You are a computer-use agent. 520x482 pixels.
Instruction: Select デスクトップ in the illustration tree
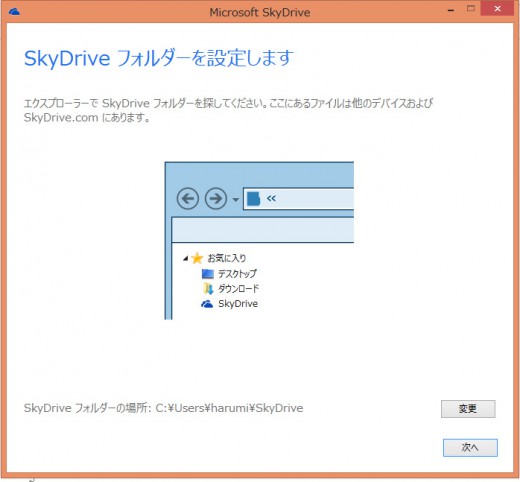[x=237, y=274]
